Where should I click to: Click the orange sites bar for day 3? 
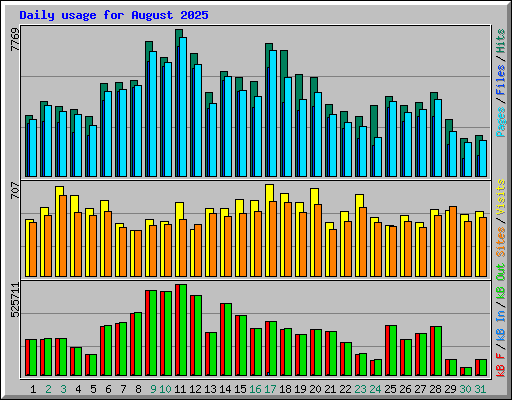63,236
